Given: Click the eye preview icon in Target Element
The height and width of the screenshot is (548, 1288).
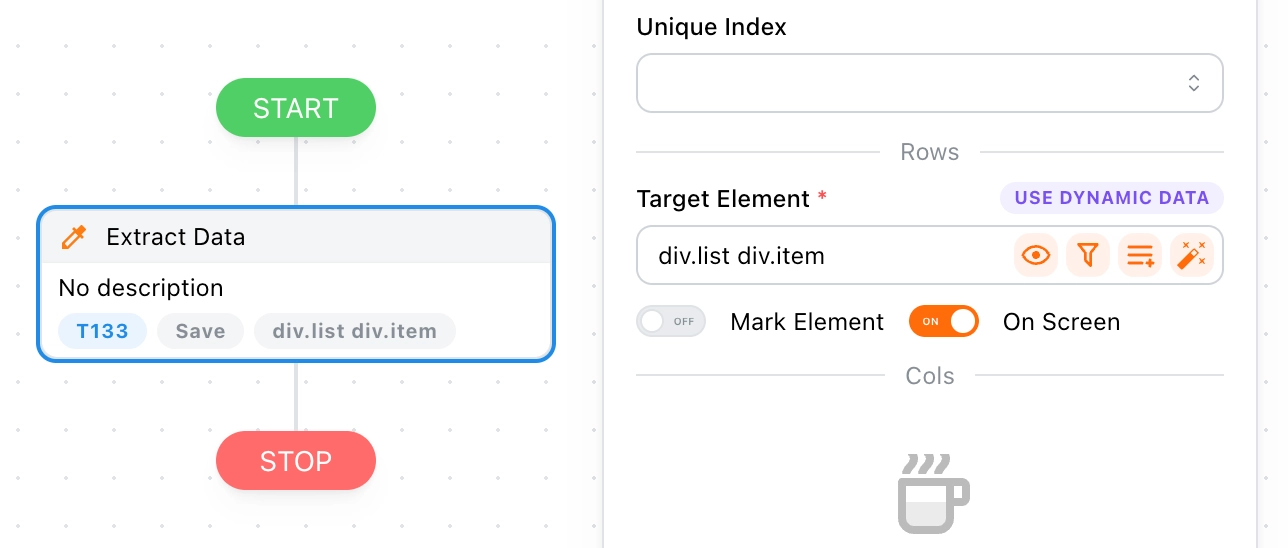Looking at the screenshot, I should coord(1036,256).
